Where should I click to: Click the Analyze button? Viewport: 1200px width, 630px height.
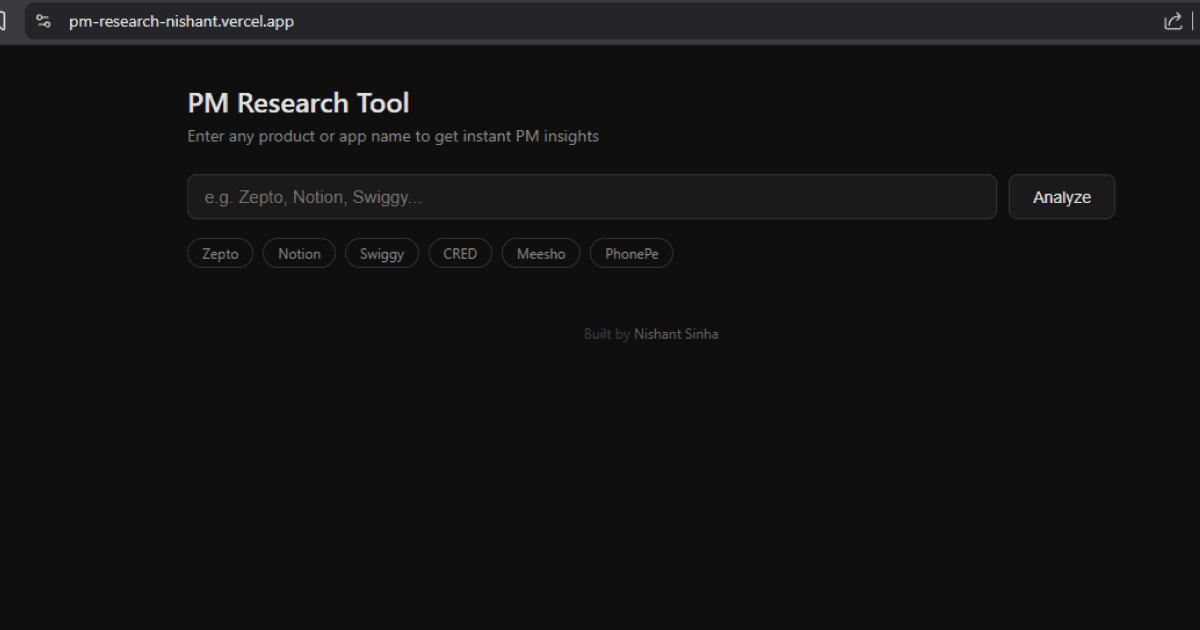pyautogui.click(x=1061, y=197)
